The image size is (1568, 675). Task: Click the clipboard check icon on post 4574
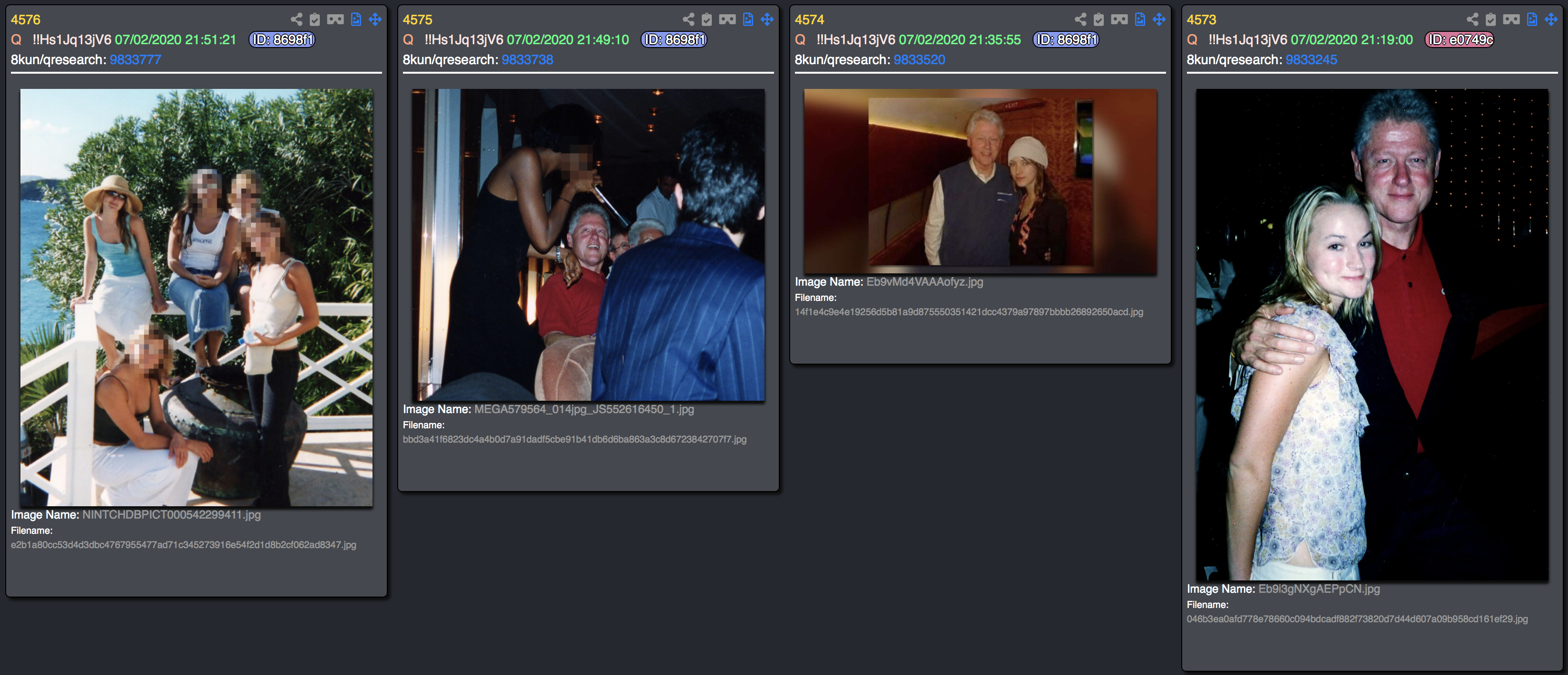(x=1099, y=19)
